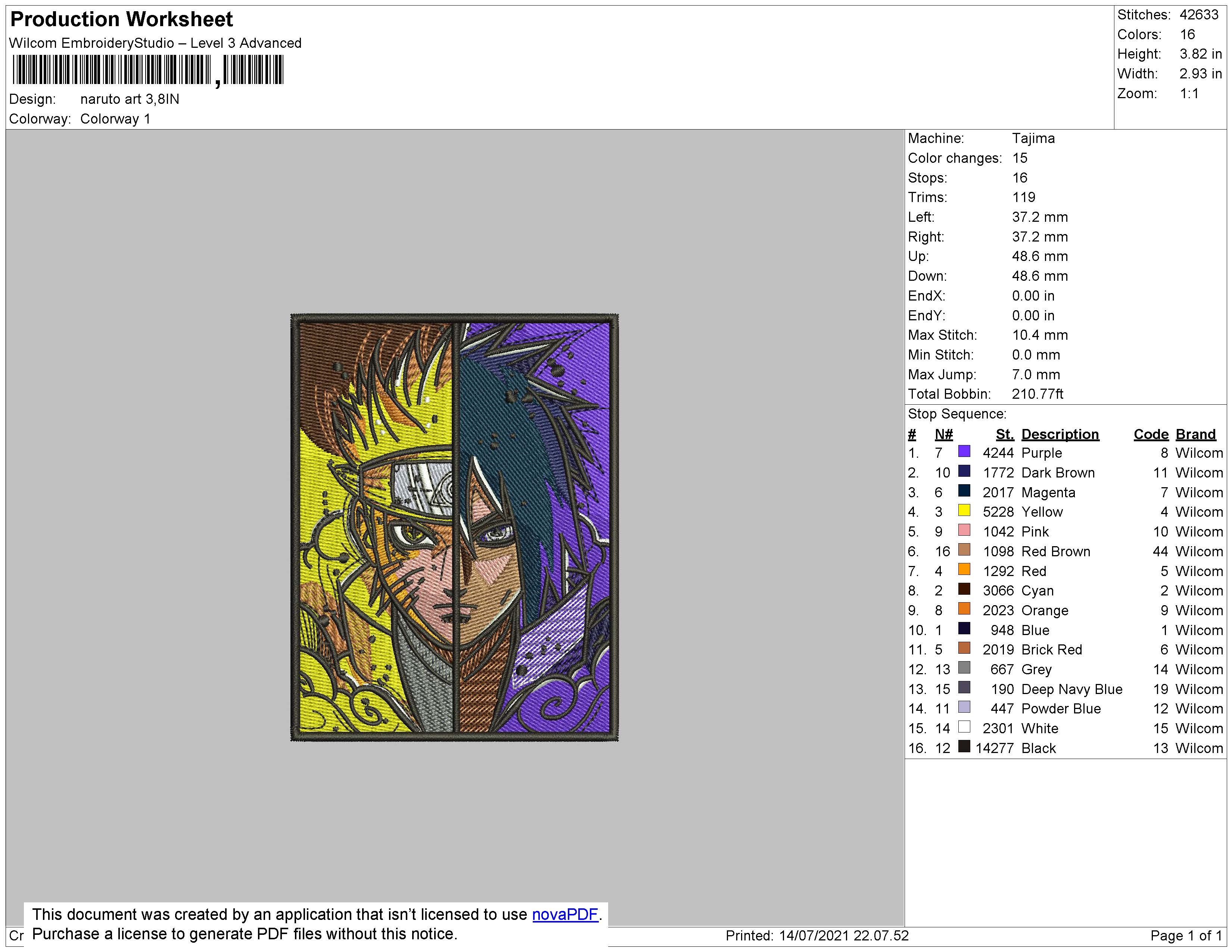1232x952 pixels.
Task: Click the Production Worksheet title
Action: (121, 19)
